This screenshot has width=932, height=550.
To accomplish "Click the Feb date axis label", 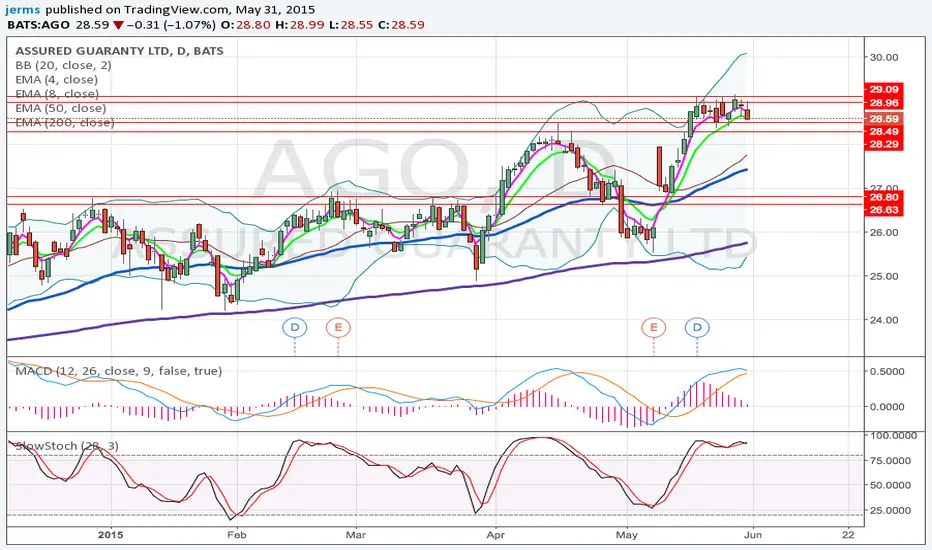I will (x=236, y=535).
